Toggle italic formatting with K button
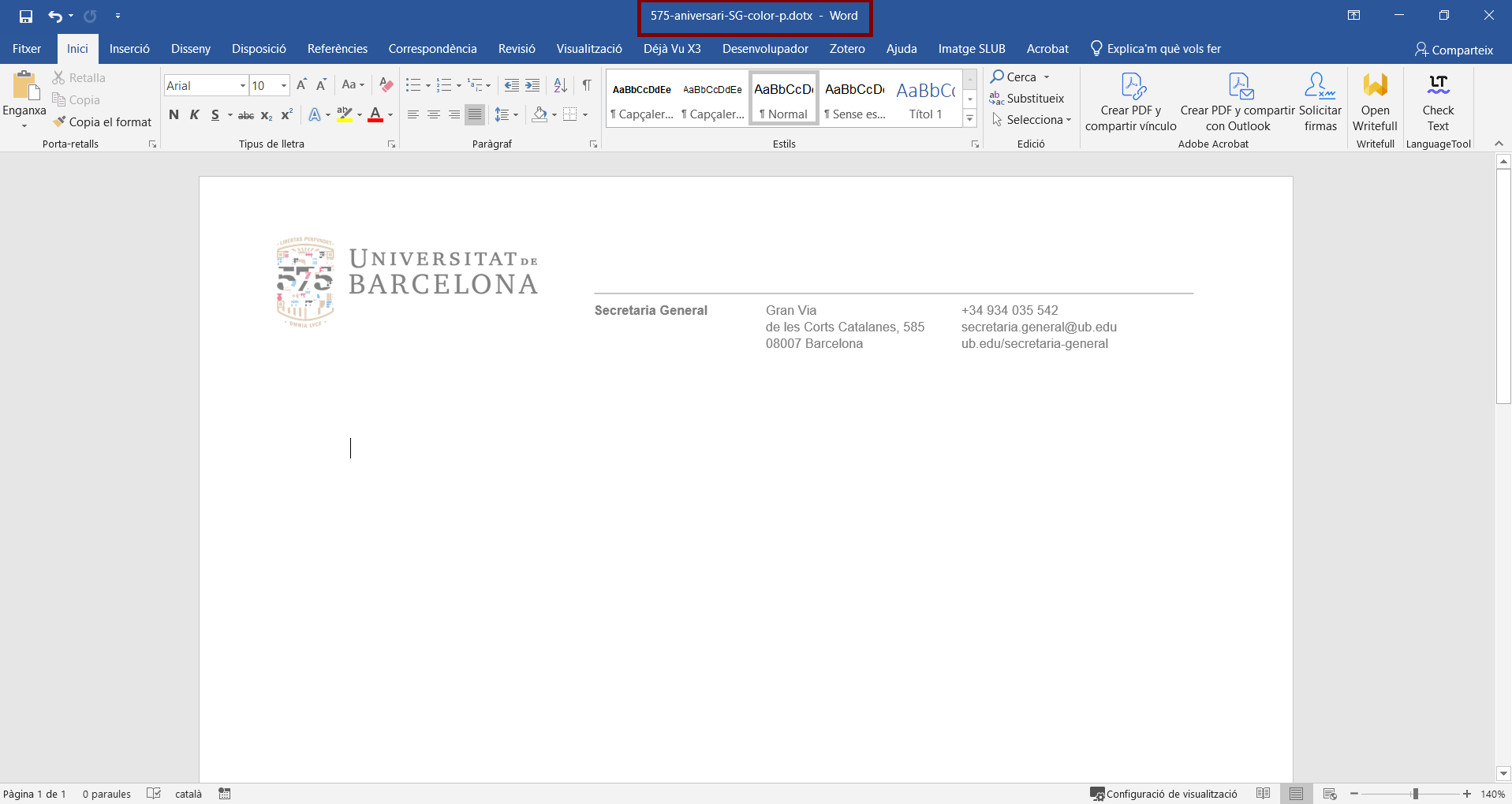 (x=194, y=115)
